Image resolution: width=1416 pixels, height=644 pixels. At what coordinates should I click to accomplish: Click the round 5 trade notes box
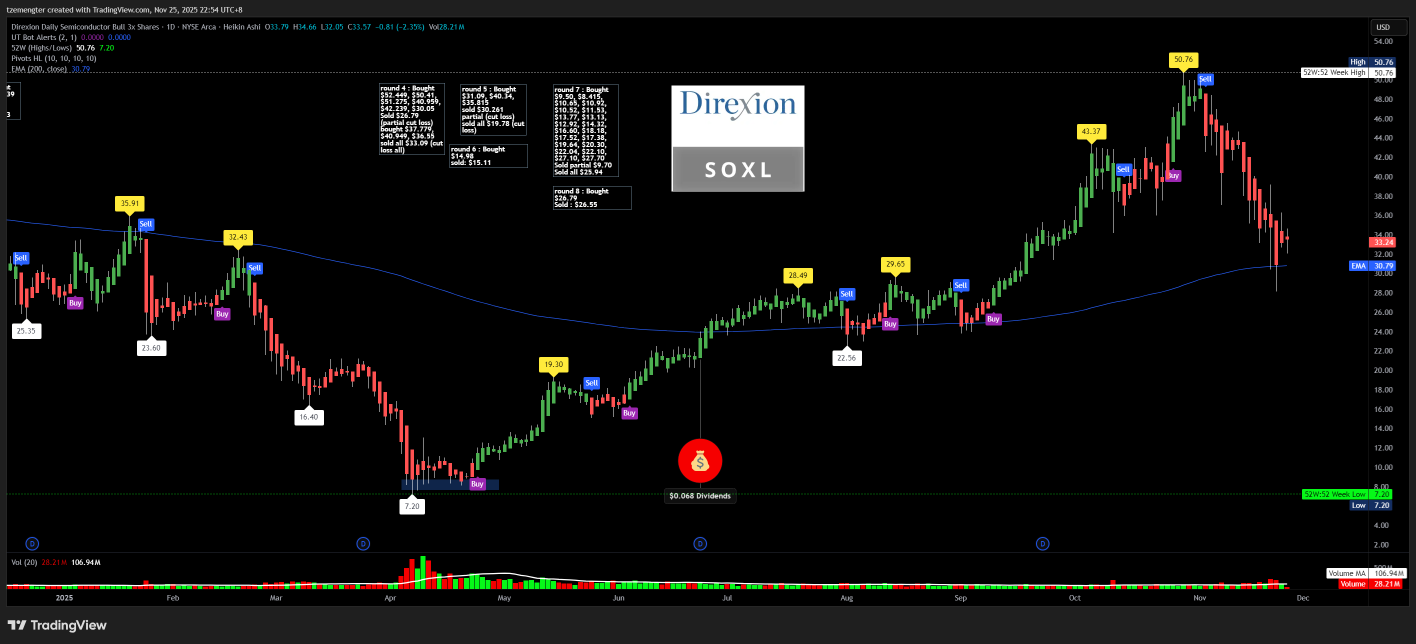[x=493, y=110]
